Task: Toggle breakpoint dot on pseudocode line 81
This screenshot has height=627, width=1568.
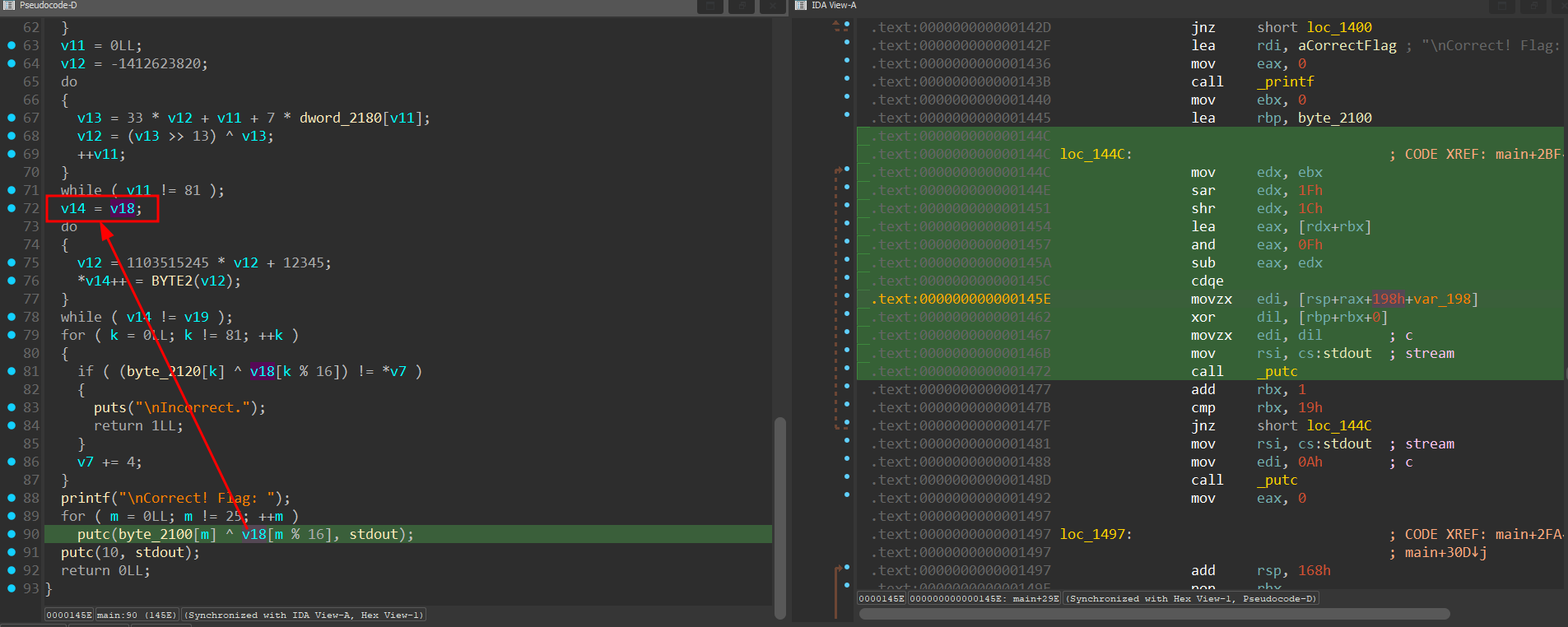Action: click(x=12, y=371)
